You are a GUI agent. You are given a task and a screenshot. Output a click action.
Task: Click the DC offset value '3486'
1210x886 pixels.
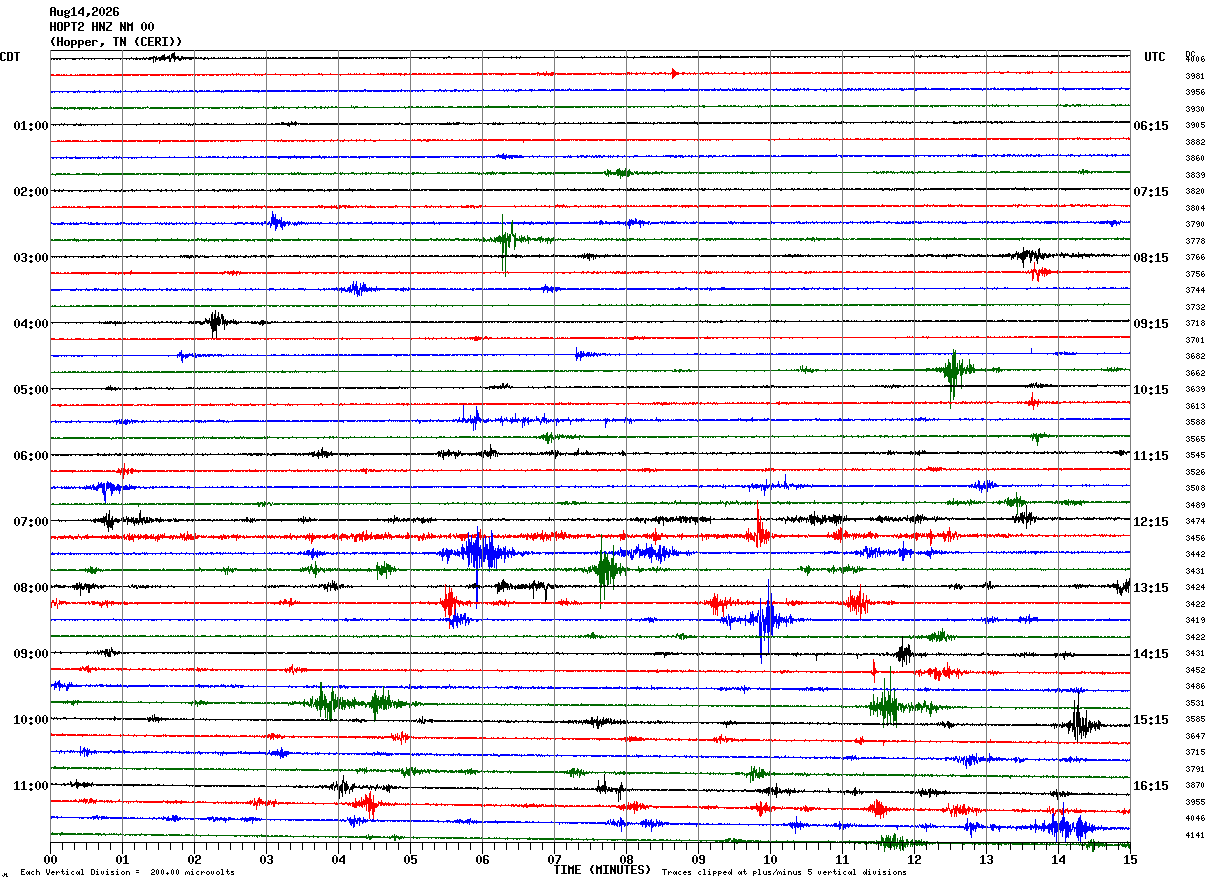pyautogui.click(x=1195, y=687)
